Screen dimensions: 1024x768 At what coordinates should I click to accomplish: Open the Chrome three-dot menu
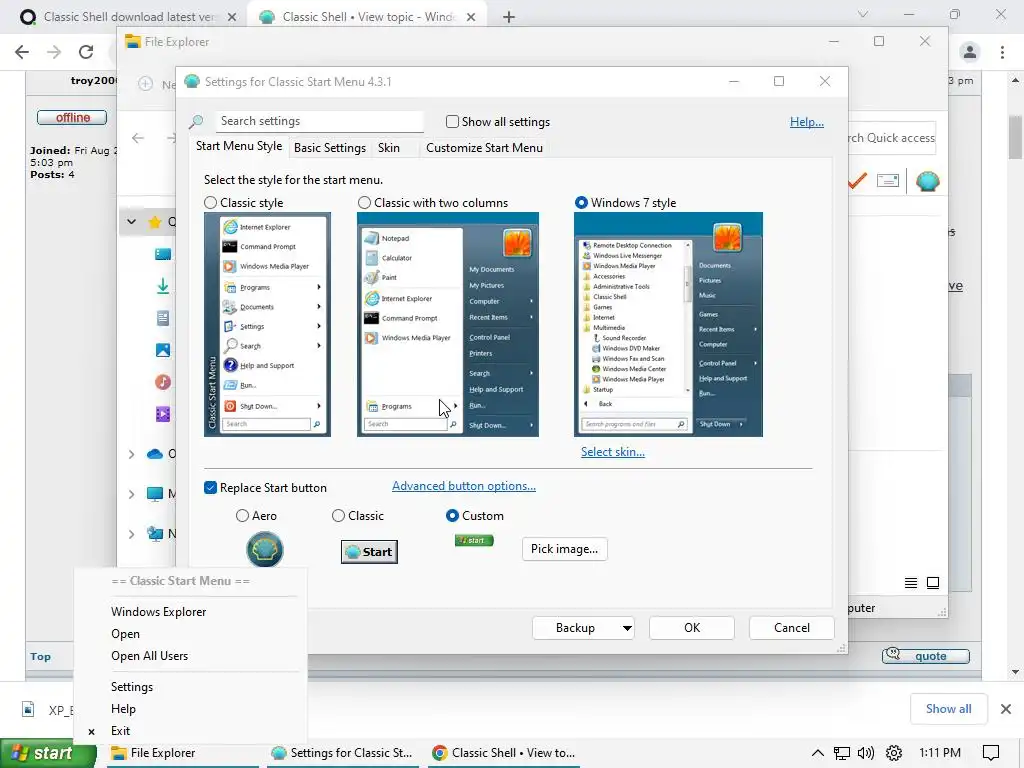(1002, 52)
